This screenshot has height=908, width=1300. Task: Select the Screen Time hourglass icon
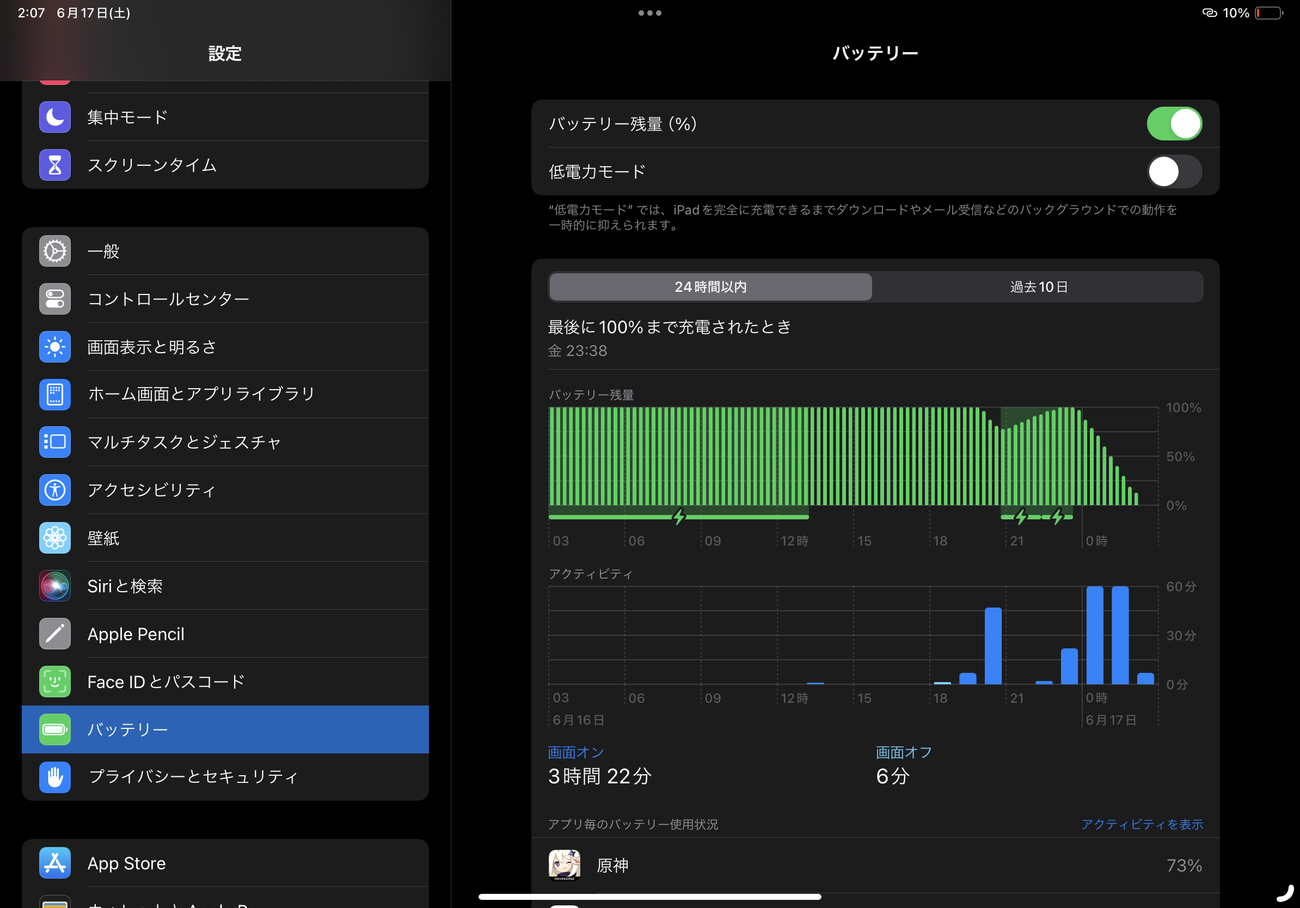tap(54, 165)
